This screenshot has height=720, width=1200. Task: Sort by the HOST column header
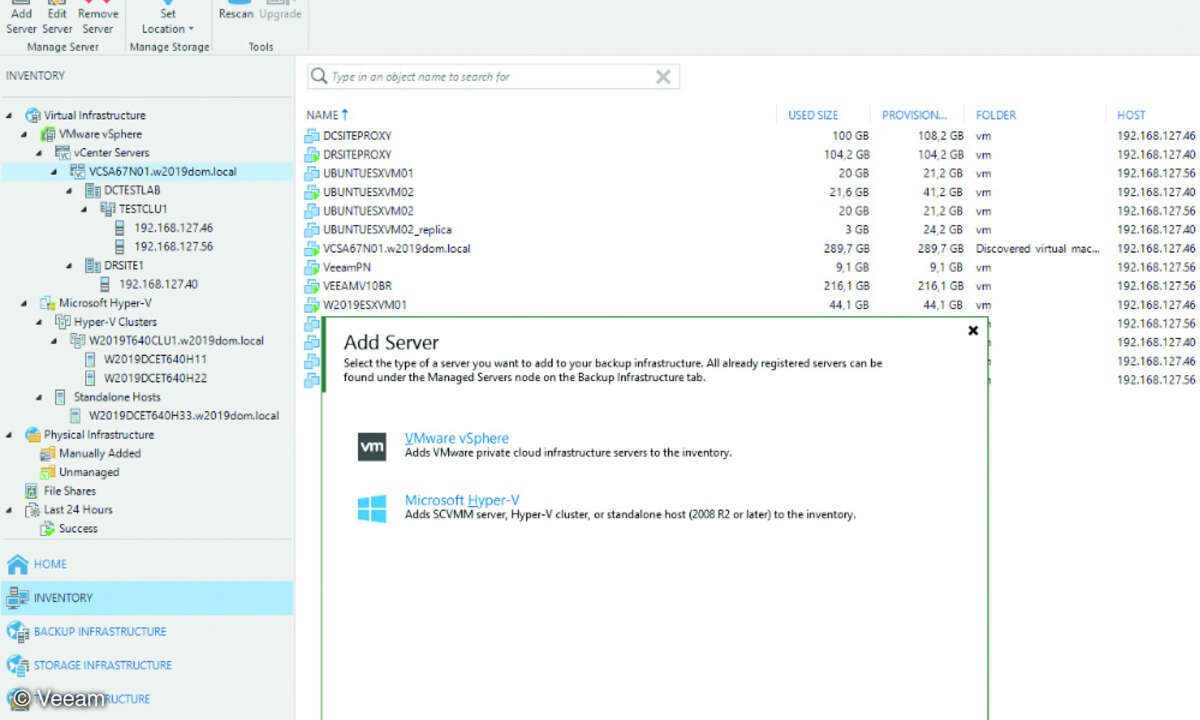(x=1132, y=115)
